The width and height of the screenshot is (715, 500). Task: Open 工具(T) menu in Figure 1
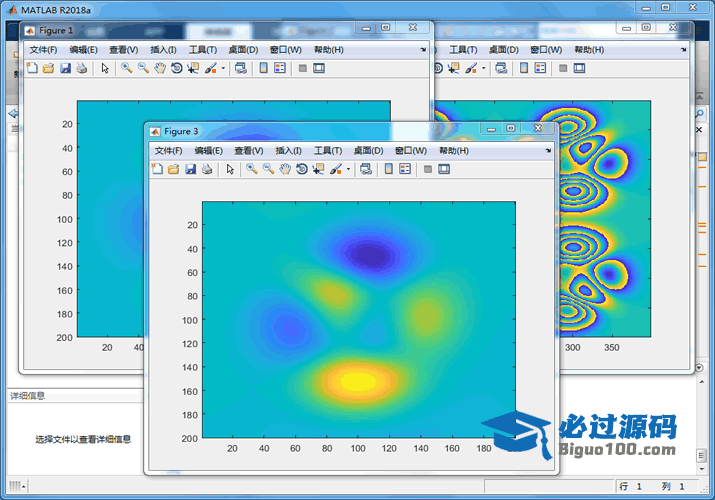[x=203, y=49]
